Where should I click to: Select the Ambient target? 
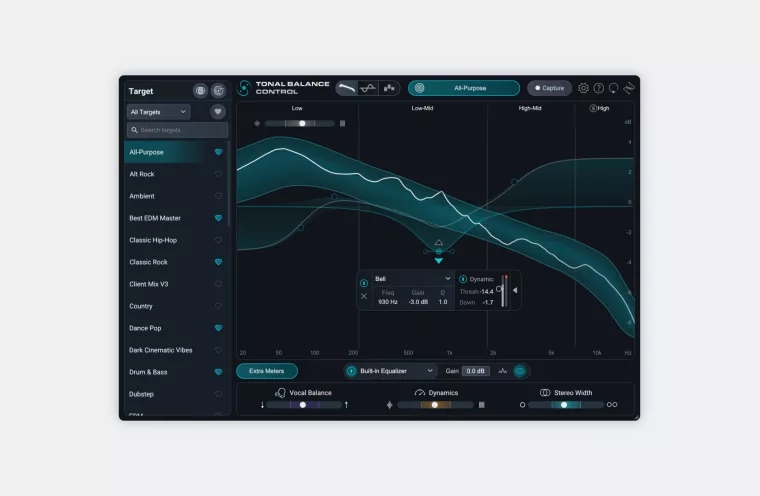pyautogui.click(x=175, y=196)
